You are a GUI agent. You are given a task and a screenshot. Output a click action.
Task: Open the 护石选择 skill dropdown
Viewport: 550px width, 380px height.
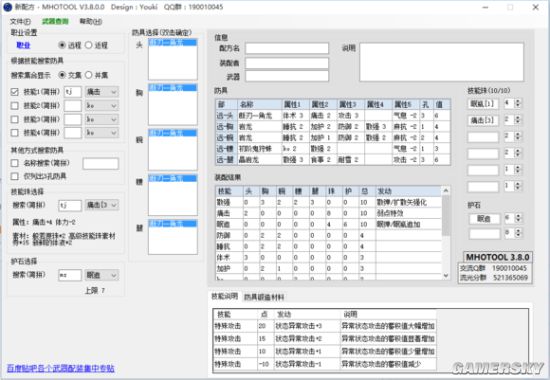[x=102, y=275]
